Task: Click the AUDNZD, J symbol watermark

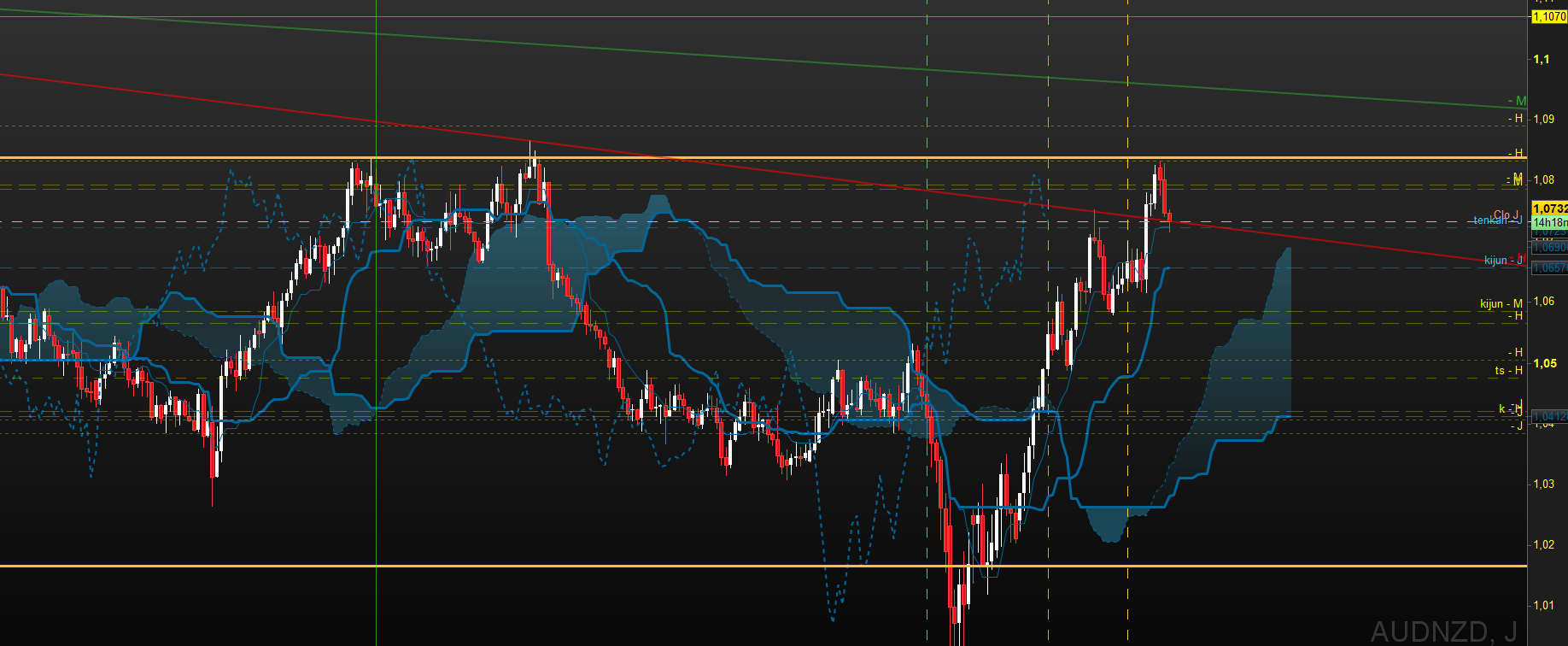Action: pyautogui.click(x=1443, y=631)
